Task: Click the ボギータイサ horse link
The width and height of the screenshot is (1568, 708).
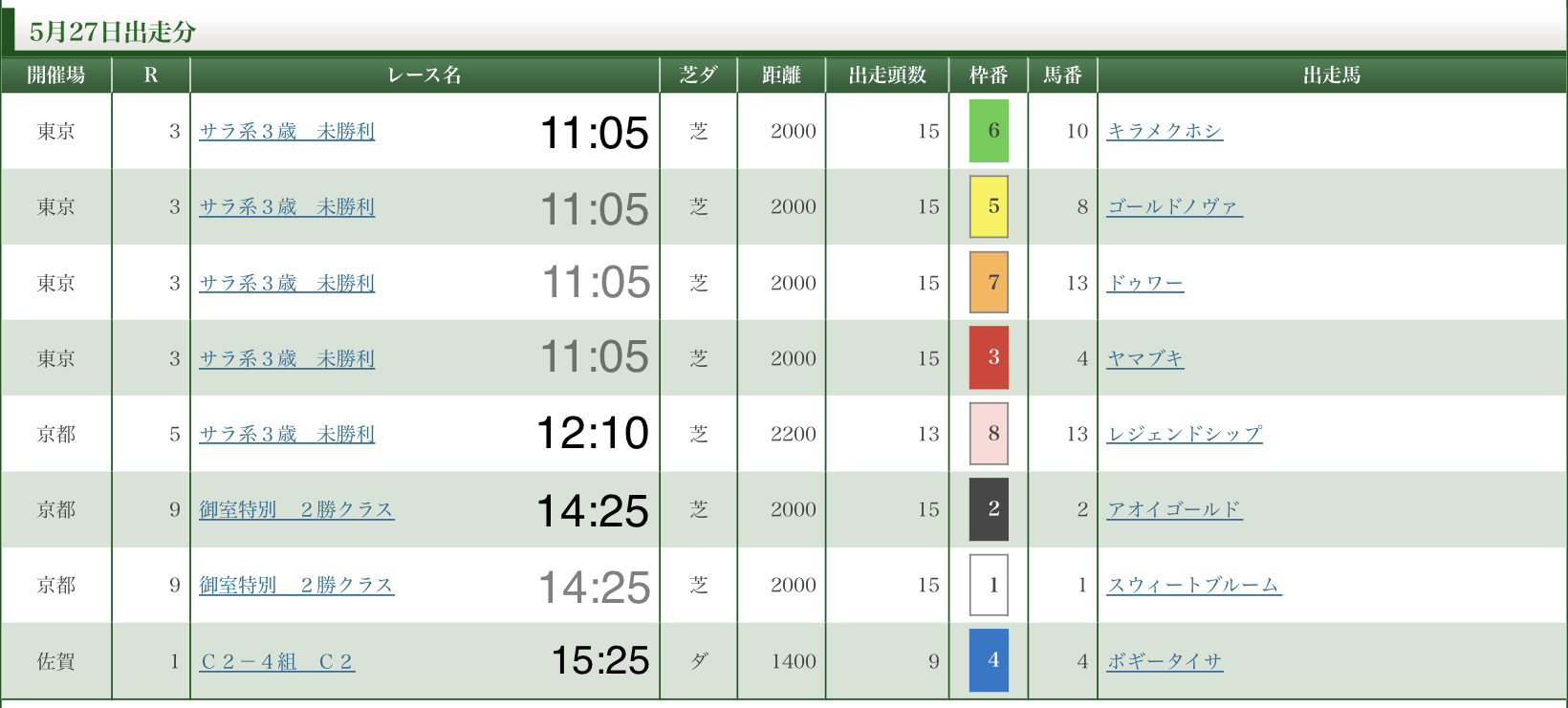Action: 1165,661
